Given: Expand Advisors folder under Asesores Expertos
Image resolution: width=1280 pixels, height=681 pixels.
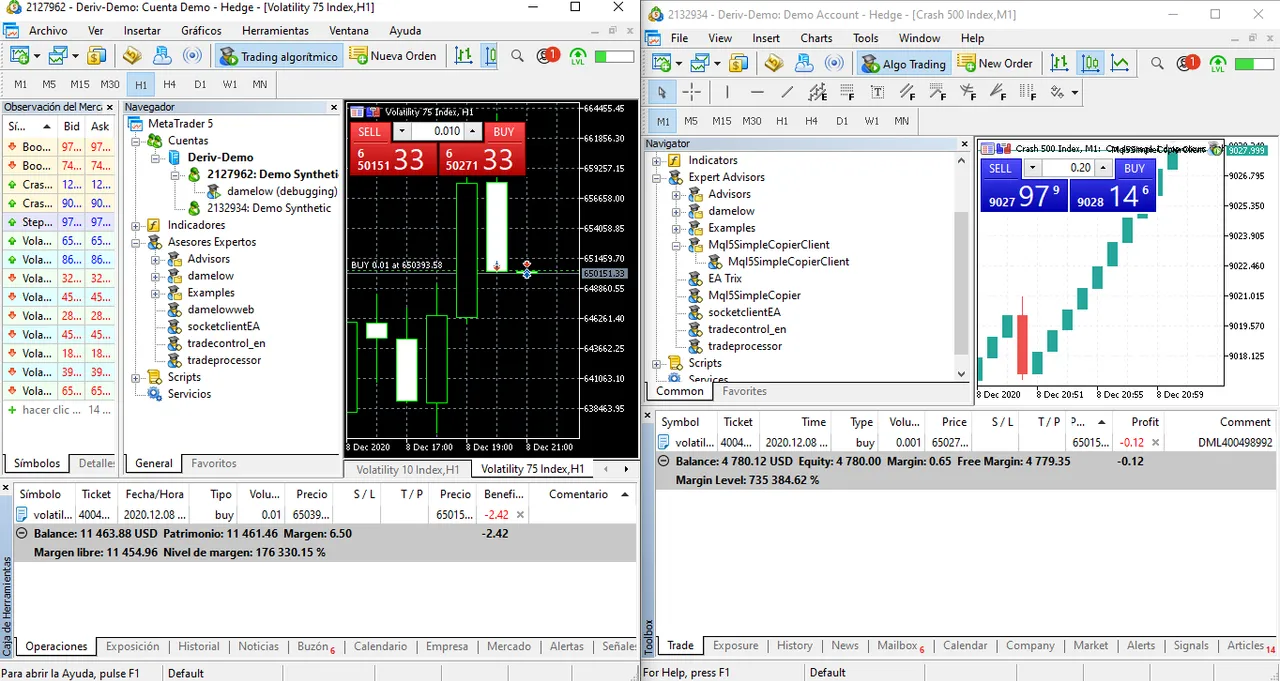Looking at the screenshot, I should (x=156, y=259).
